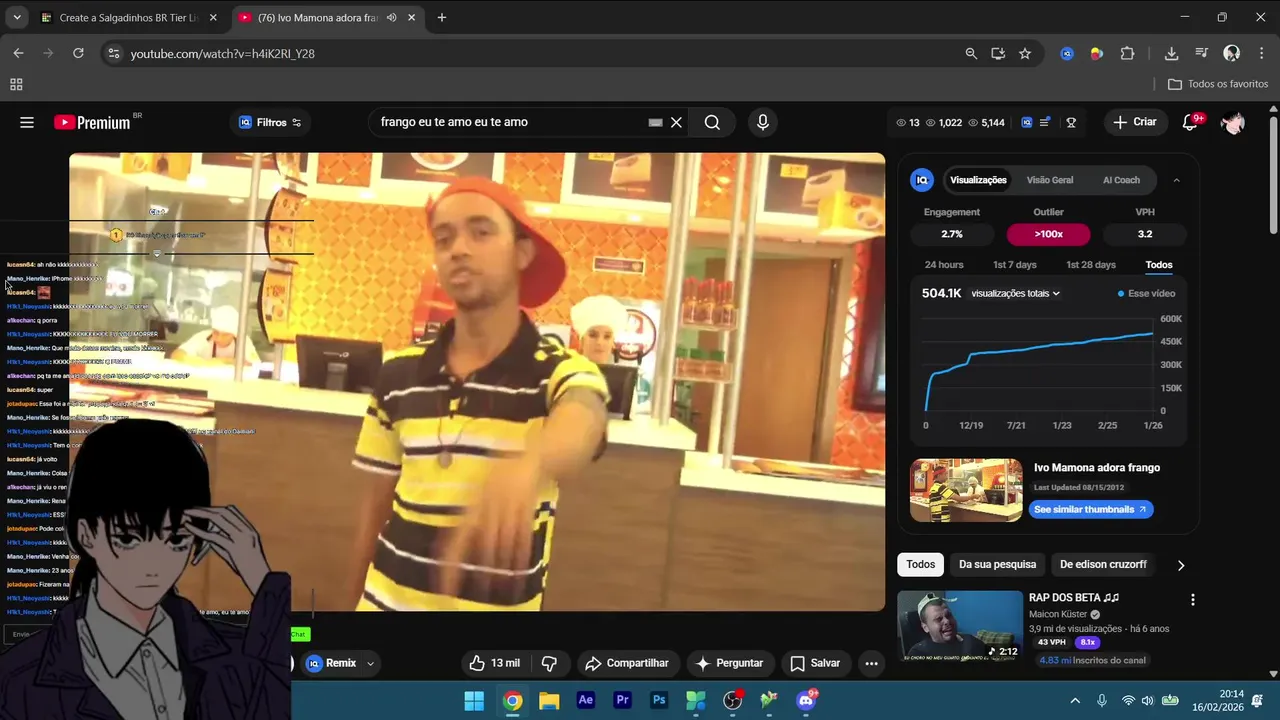Expand the Remix button chevron
The image size is (1280, 720).
370,663
